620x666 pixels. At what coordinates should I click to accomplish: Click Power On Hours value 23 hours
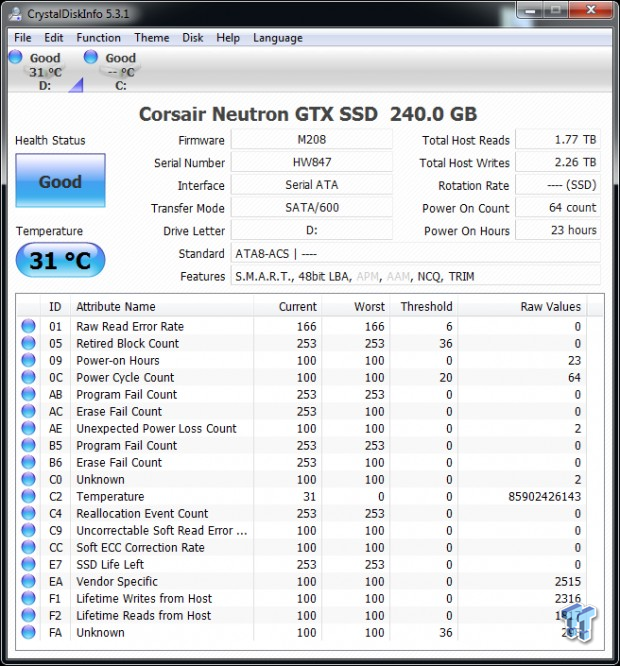coord(558,230)
